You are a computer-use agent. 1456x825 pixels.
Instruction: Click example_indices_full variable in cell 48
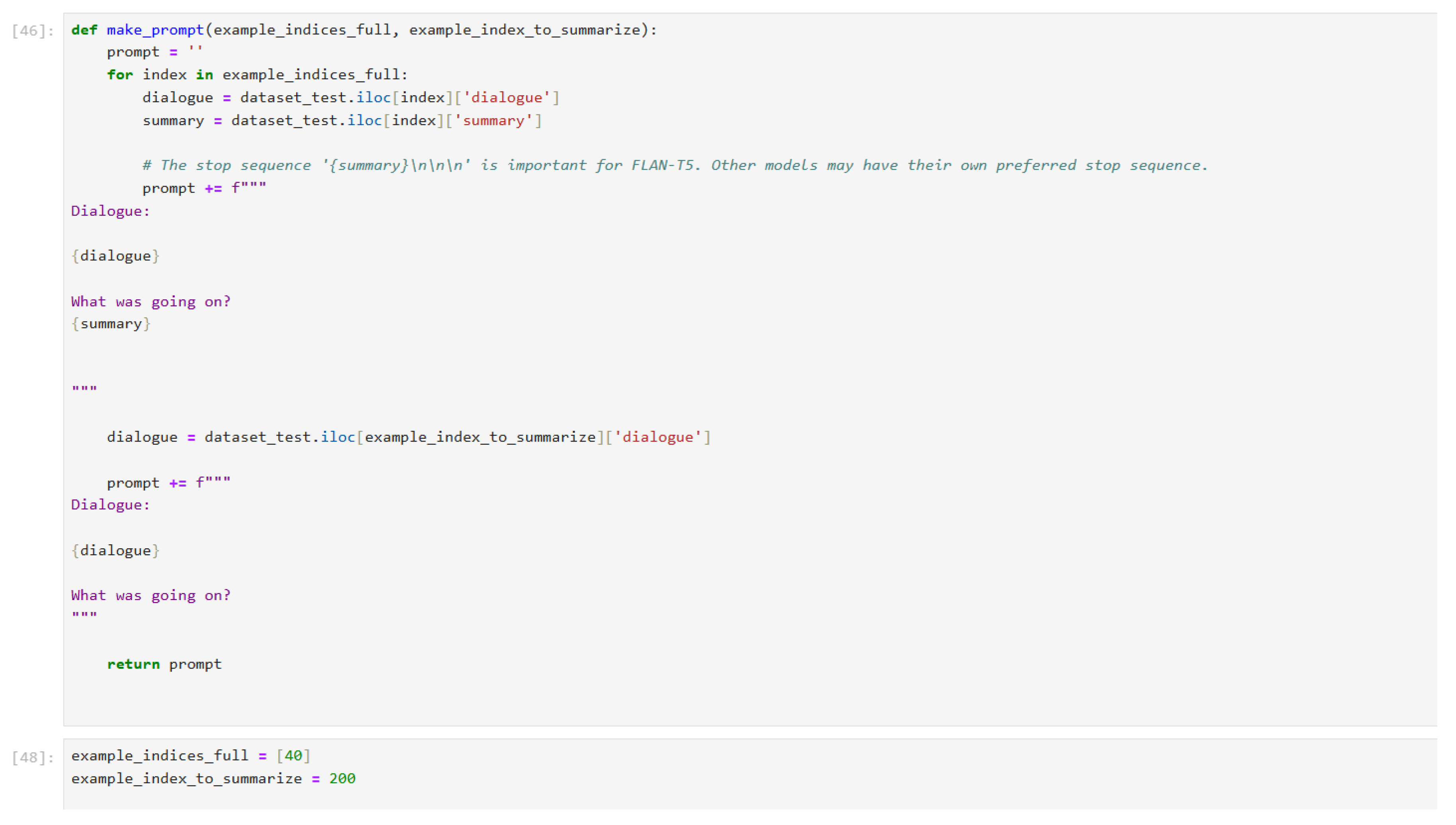[x=159, y=756]
